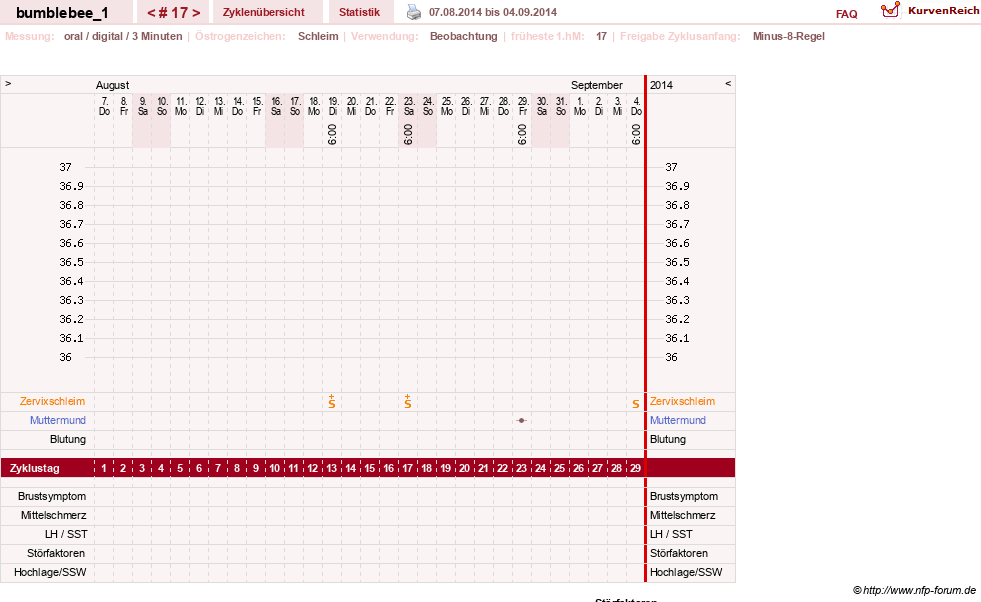This screenshot has height=602, width=981.
Task: Go to next cycle with the right arrow
Action: pos(196,13)
